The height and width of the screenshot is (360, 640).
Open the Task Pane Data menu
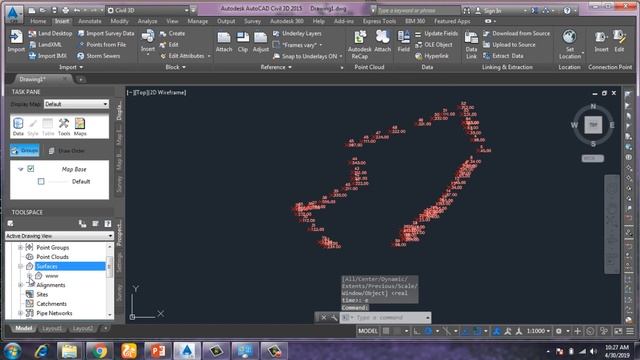click(x=18, y=126)
